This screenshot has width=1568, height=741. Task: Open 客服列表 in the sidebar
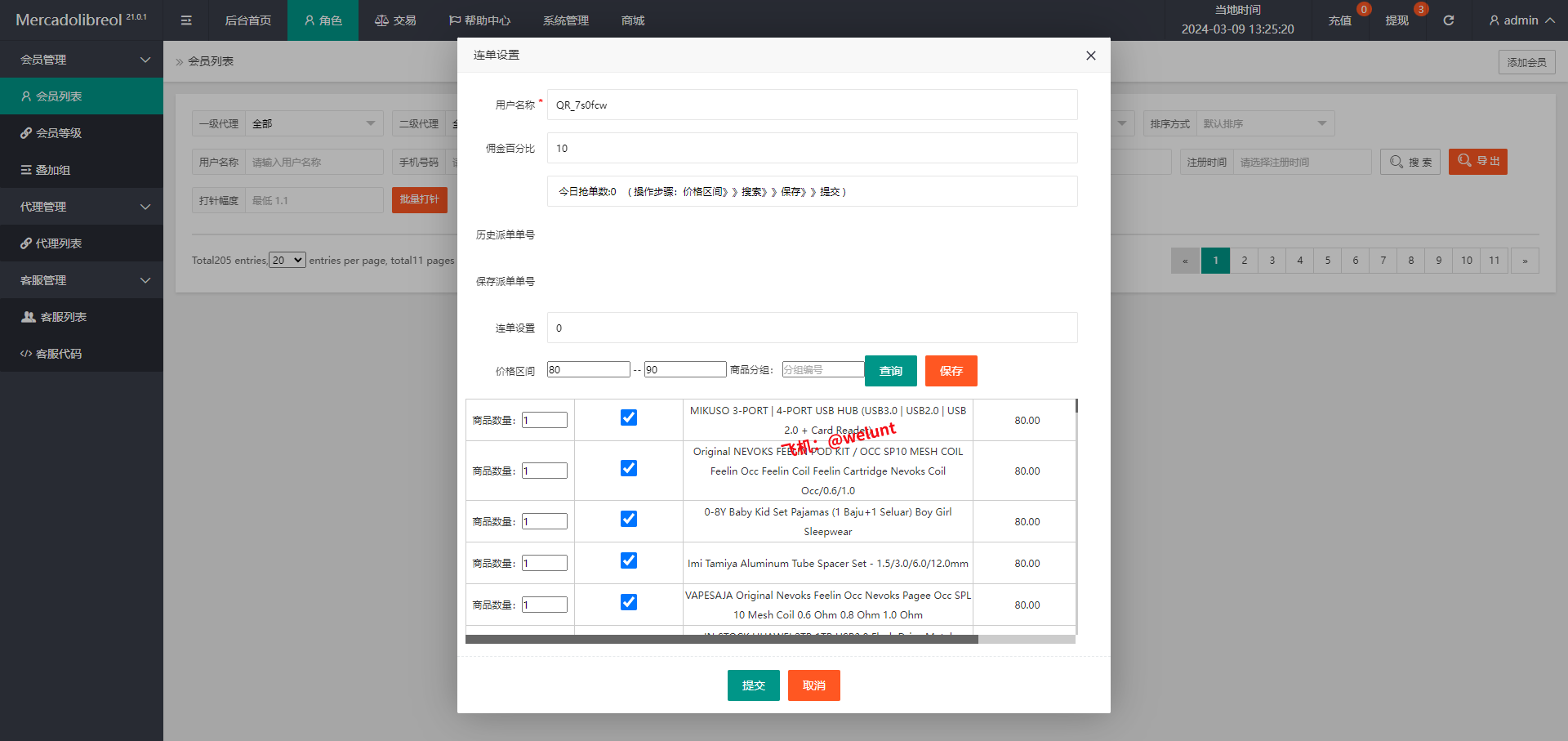click(x=63, y=317)
